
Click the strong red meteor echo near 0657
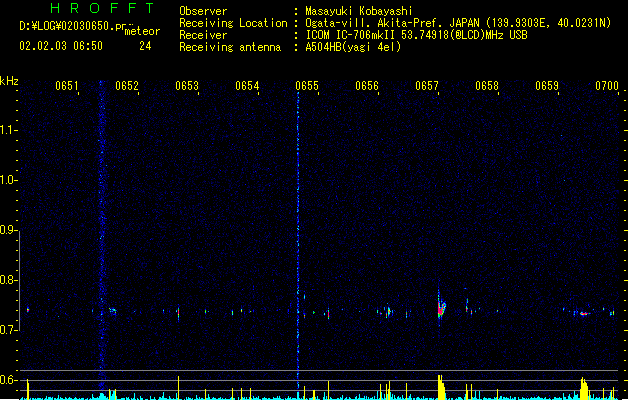[441, 308]
